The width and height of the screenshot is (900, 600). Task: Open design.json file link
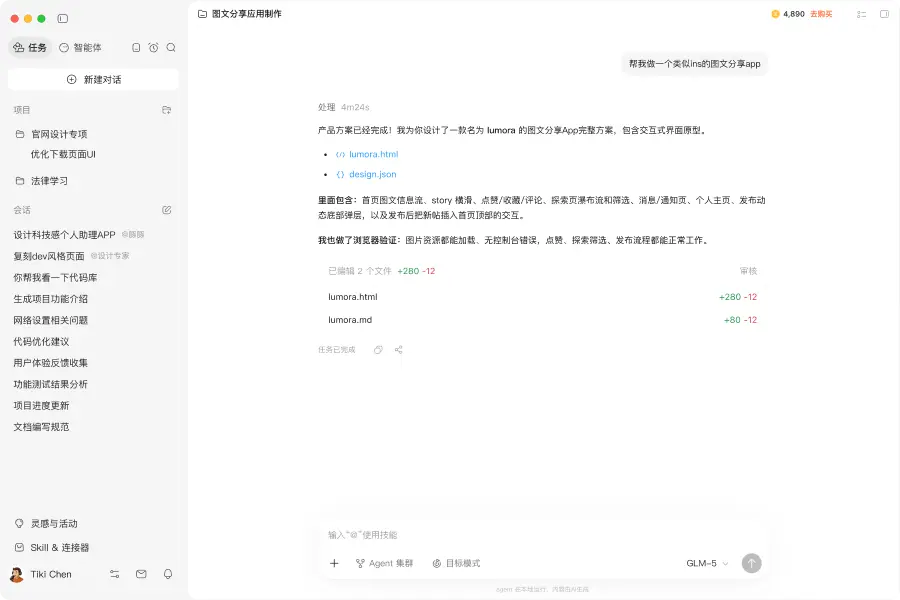pyautogui.click(x=373, y=175)
